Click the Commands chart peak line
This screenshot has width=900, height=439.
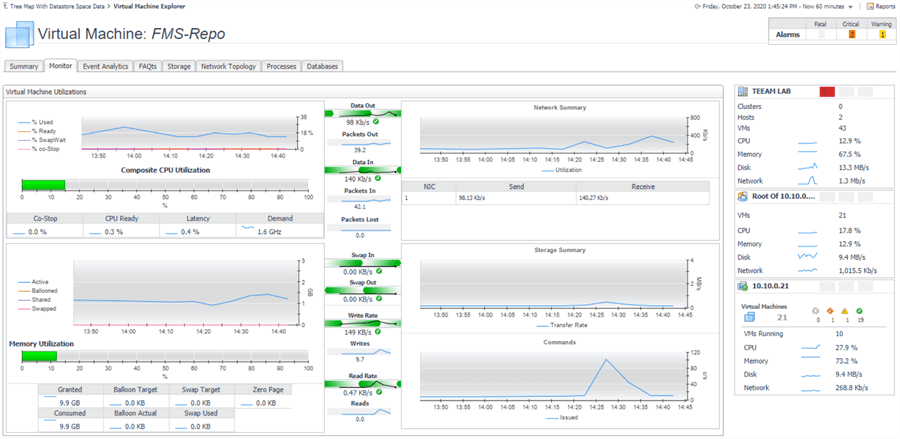(x=606, y=360)
